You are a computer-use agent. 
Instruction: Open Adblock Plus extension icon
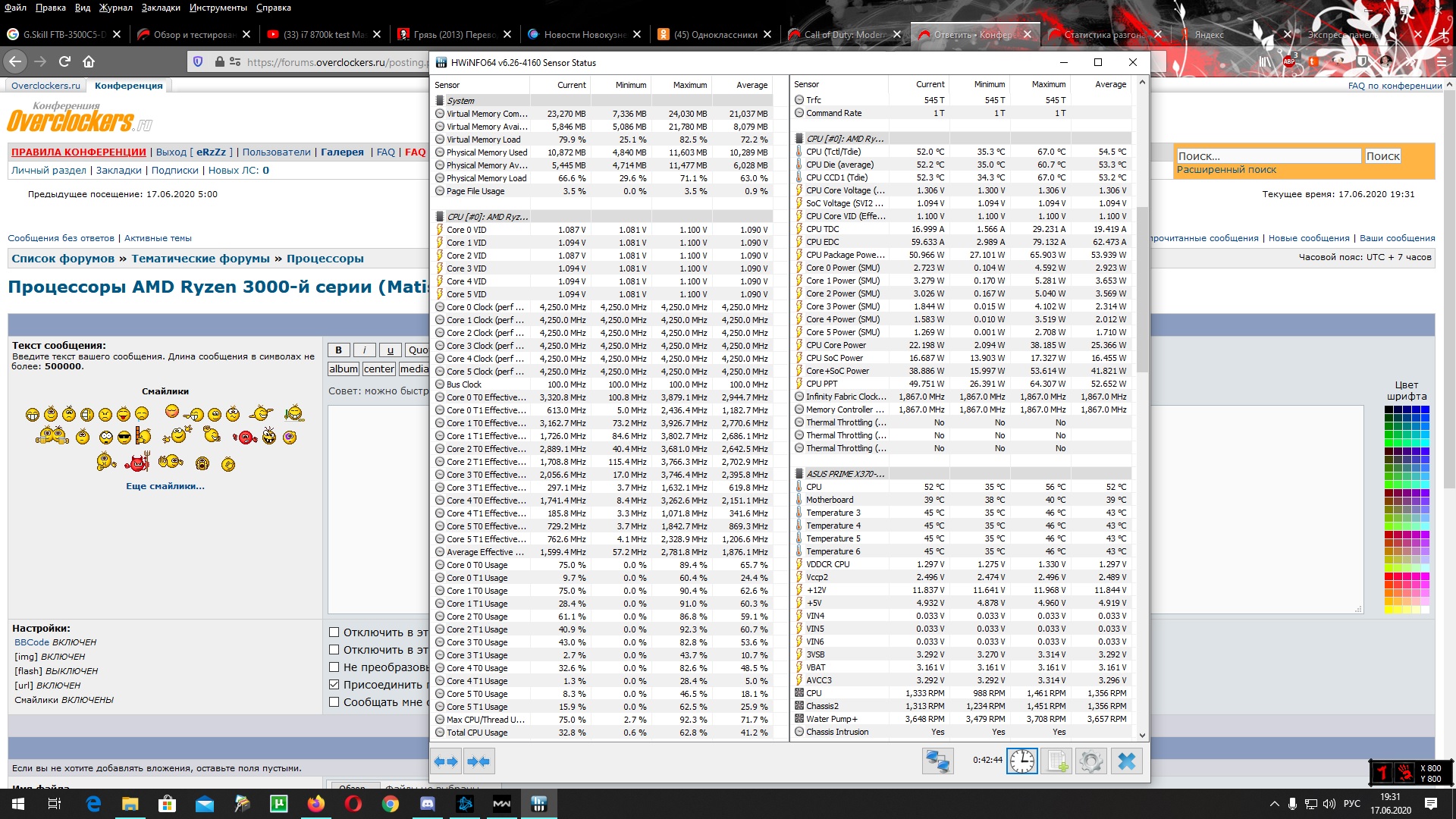[1289, 61]
